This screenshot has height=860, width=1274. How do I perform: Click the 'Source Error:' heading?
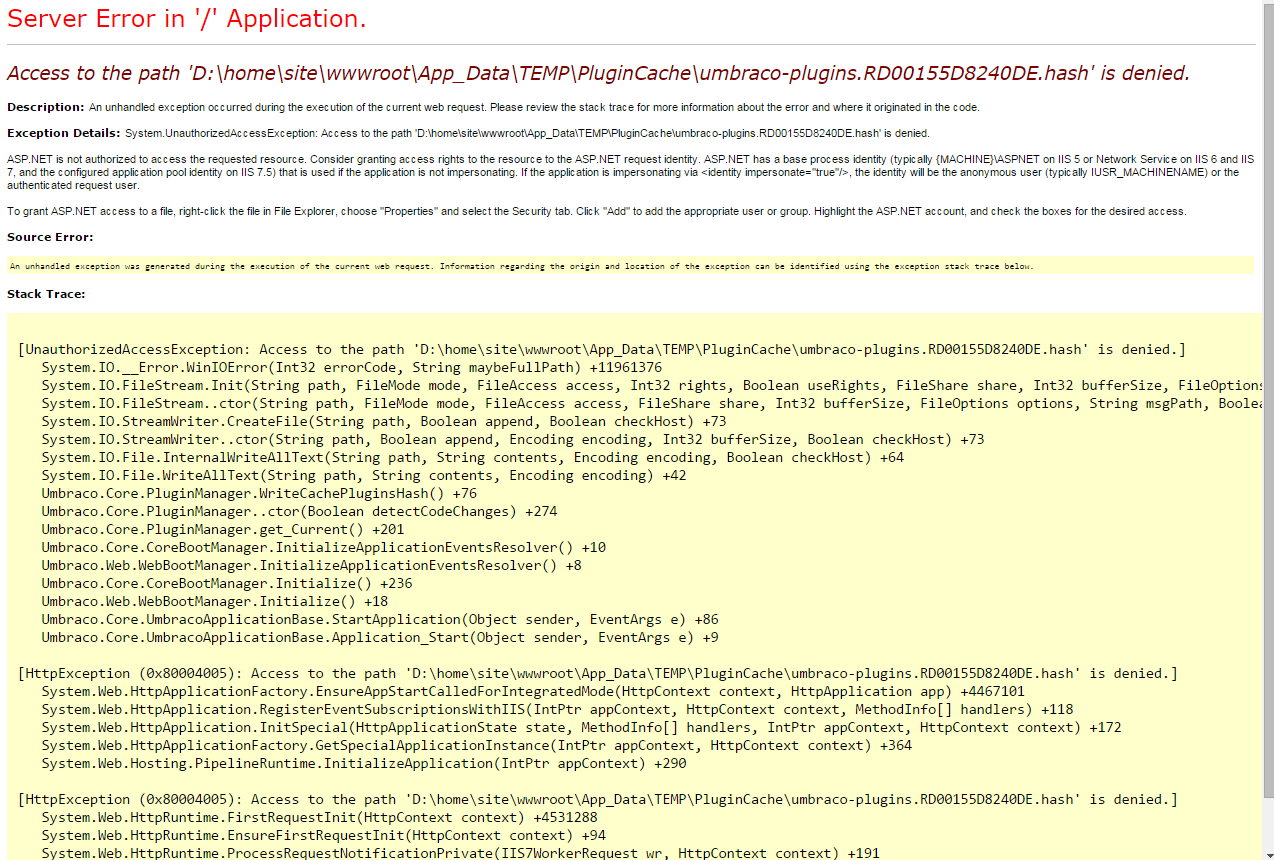point(50,237)
